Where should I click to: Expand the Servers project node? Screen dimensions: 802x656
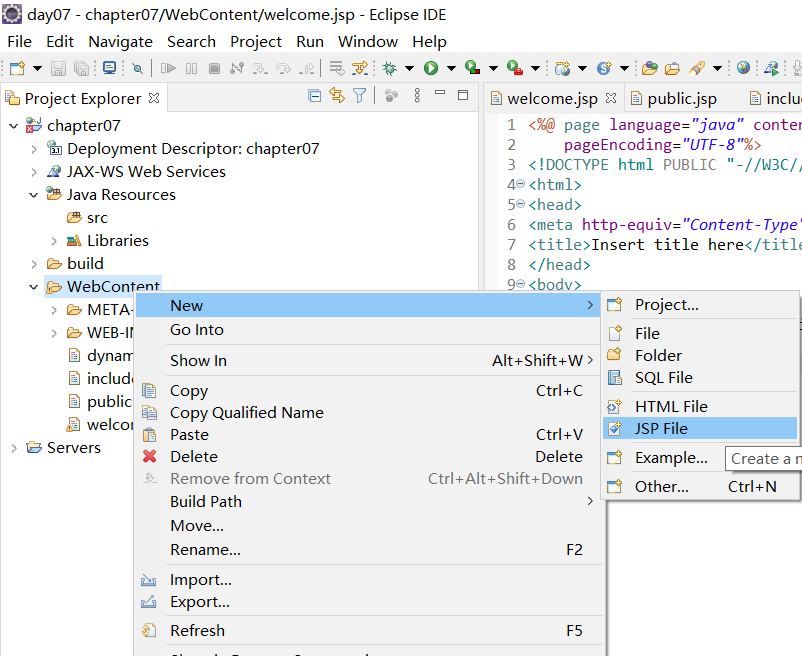click(14, 448)
